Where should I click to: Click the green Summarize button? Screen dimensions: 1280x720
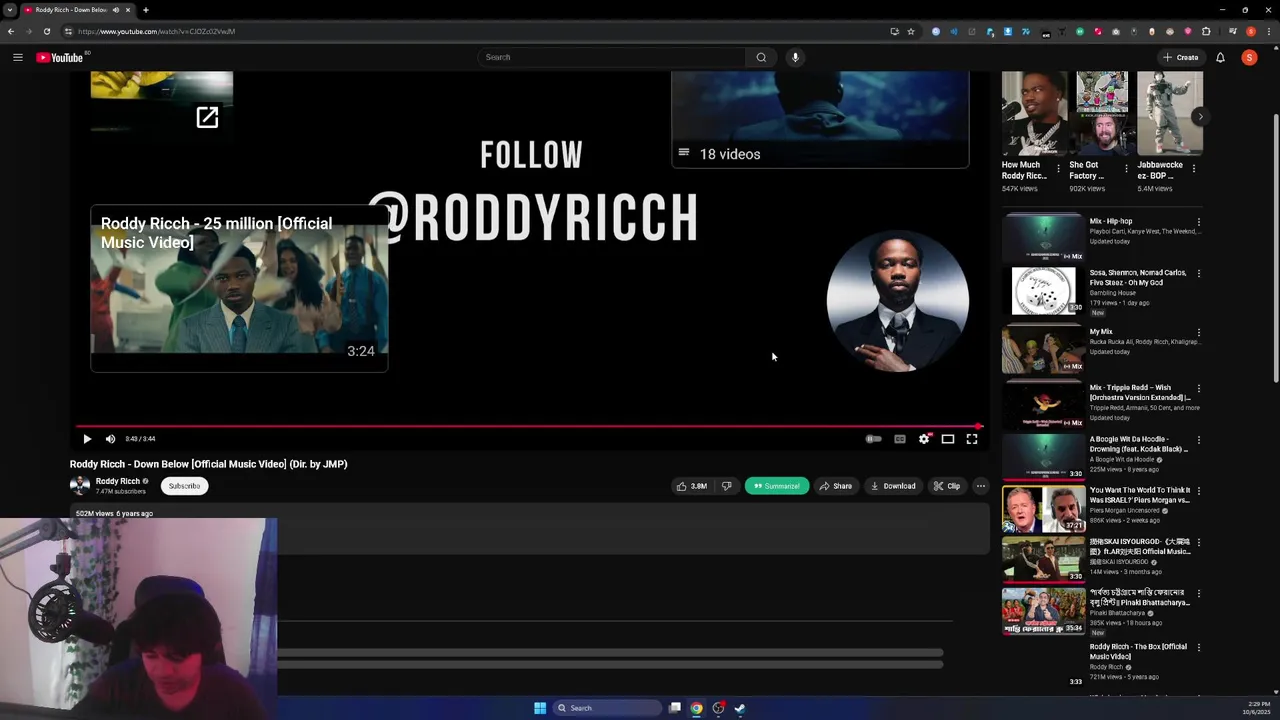(777, 486)
